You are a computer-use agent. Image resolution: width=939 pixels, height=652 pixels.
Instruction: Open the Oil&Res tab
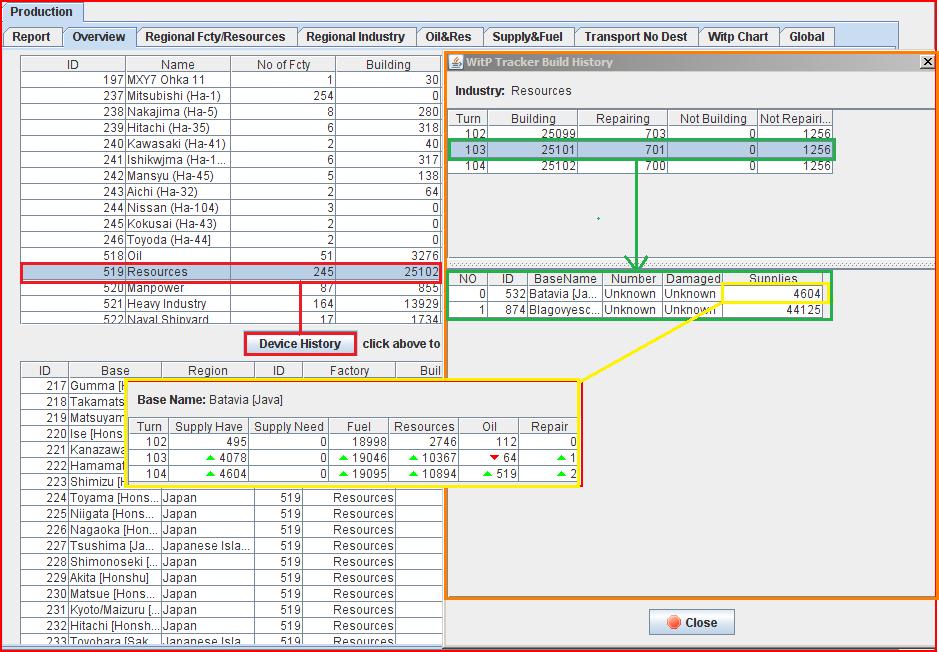[449, 37]
